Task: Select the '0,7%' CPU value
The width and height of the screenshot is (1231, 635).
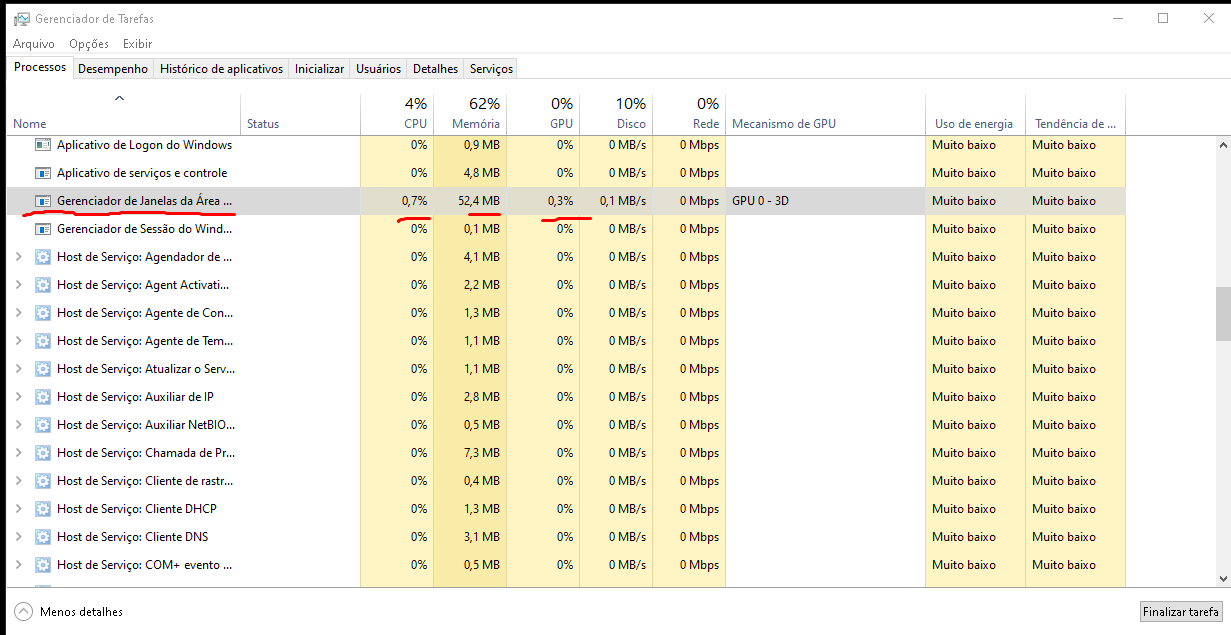Action: coord(414,201)
